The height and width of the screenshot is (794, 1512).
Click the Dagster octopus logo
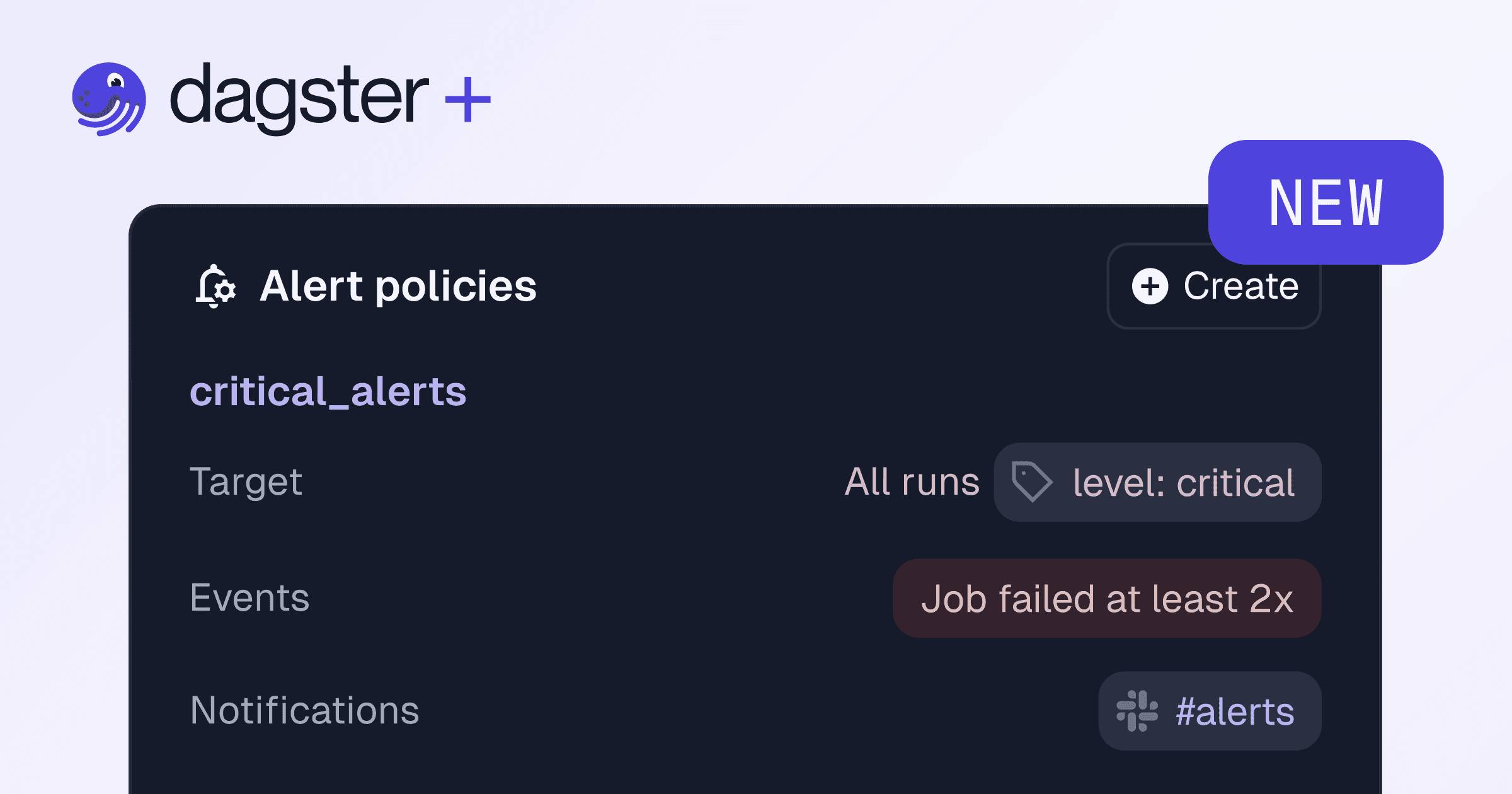(x=109, y=99)
